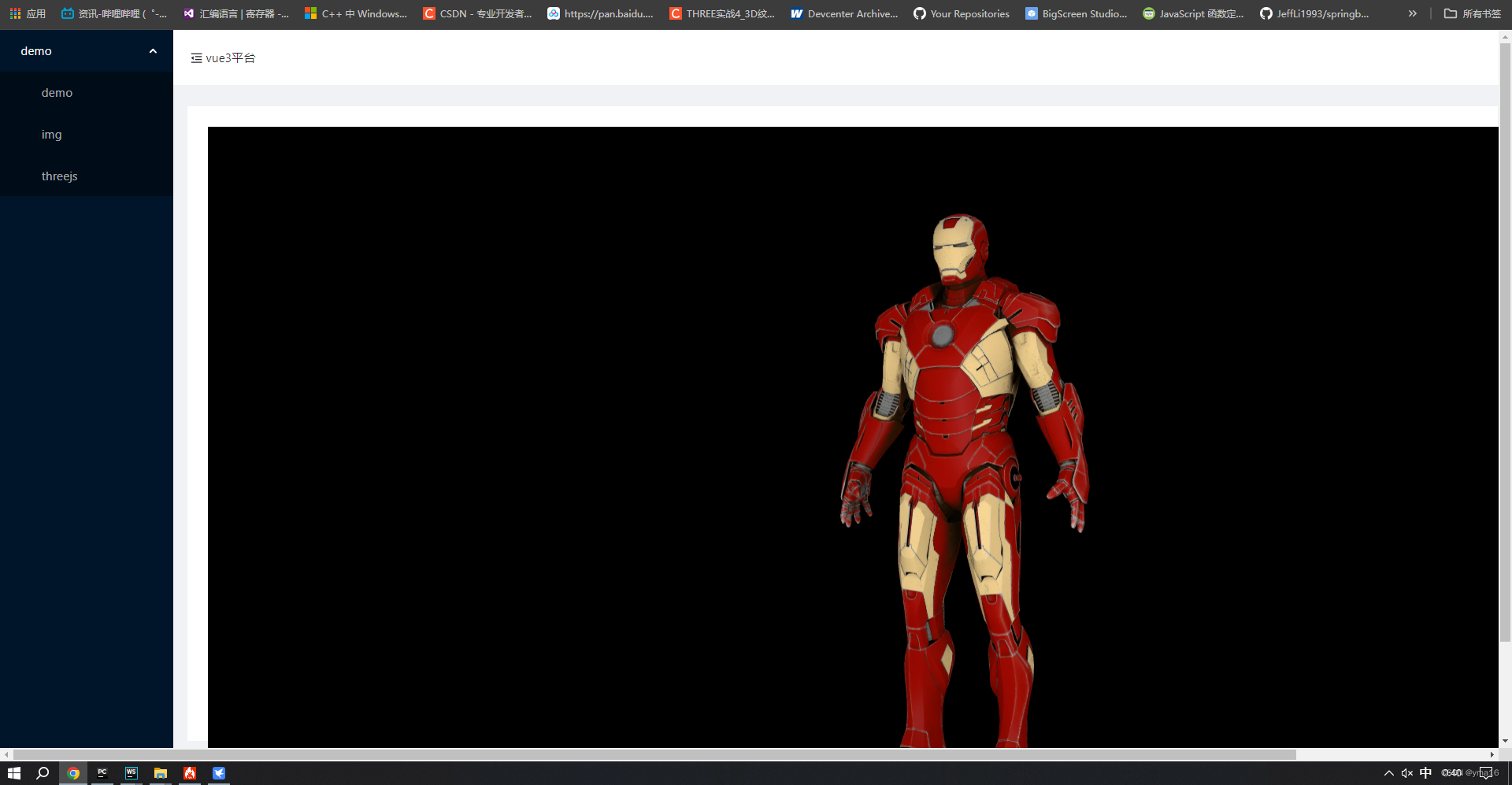Open the 资讯-哔哩哔哩 bookmark
The image size is (1512, 785).
[114, 13]
